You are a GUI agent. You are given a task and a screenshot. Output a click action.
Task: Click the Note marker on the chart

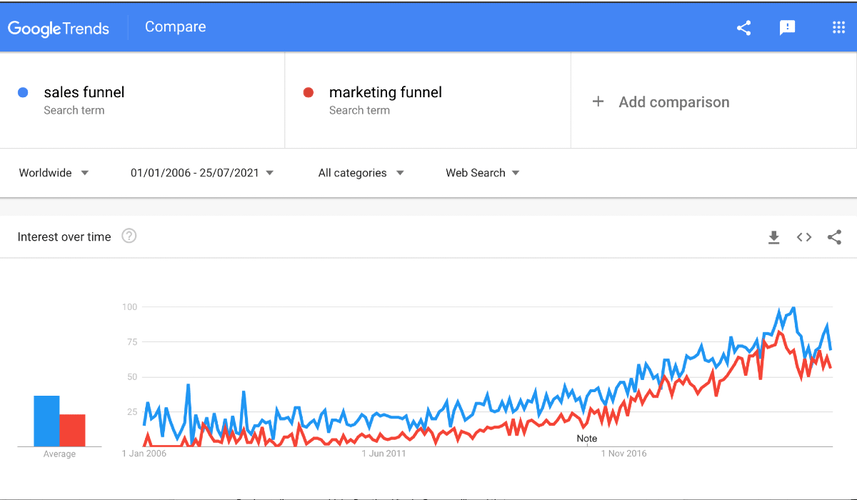(587, 439)
